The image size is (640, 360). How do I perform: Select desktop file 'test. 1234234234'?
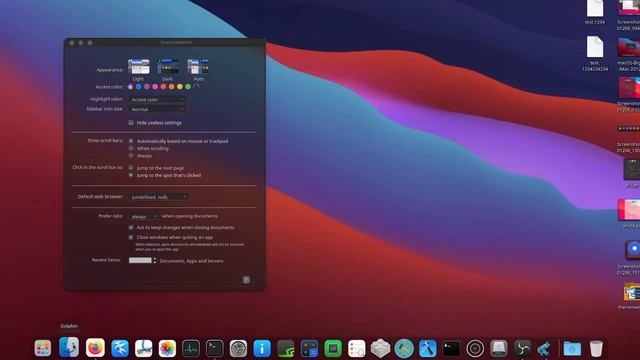pyautogui.click(x=595, y=54)
